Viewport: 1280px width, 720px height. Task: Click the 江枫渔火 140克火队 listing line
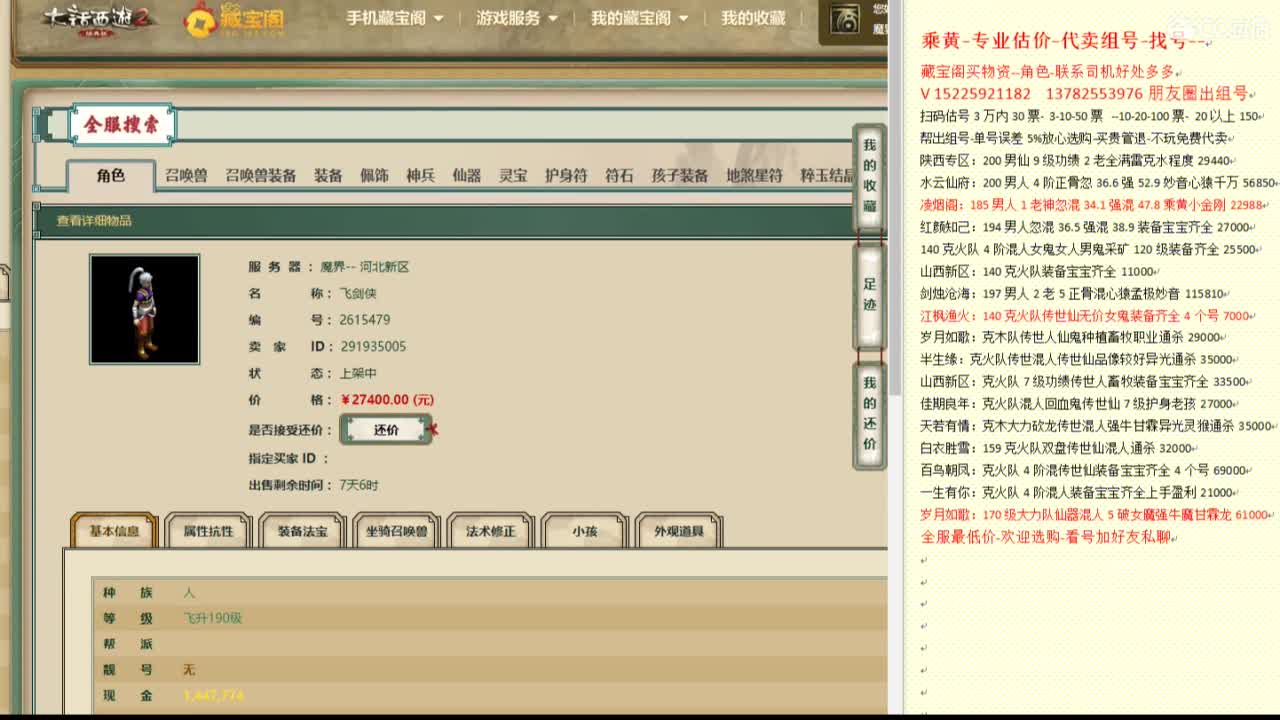(x=1086, y=315)
